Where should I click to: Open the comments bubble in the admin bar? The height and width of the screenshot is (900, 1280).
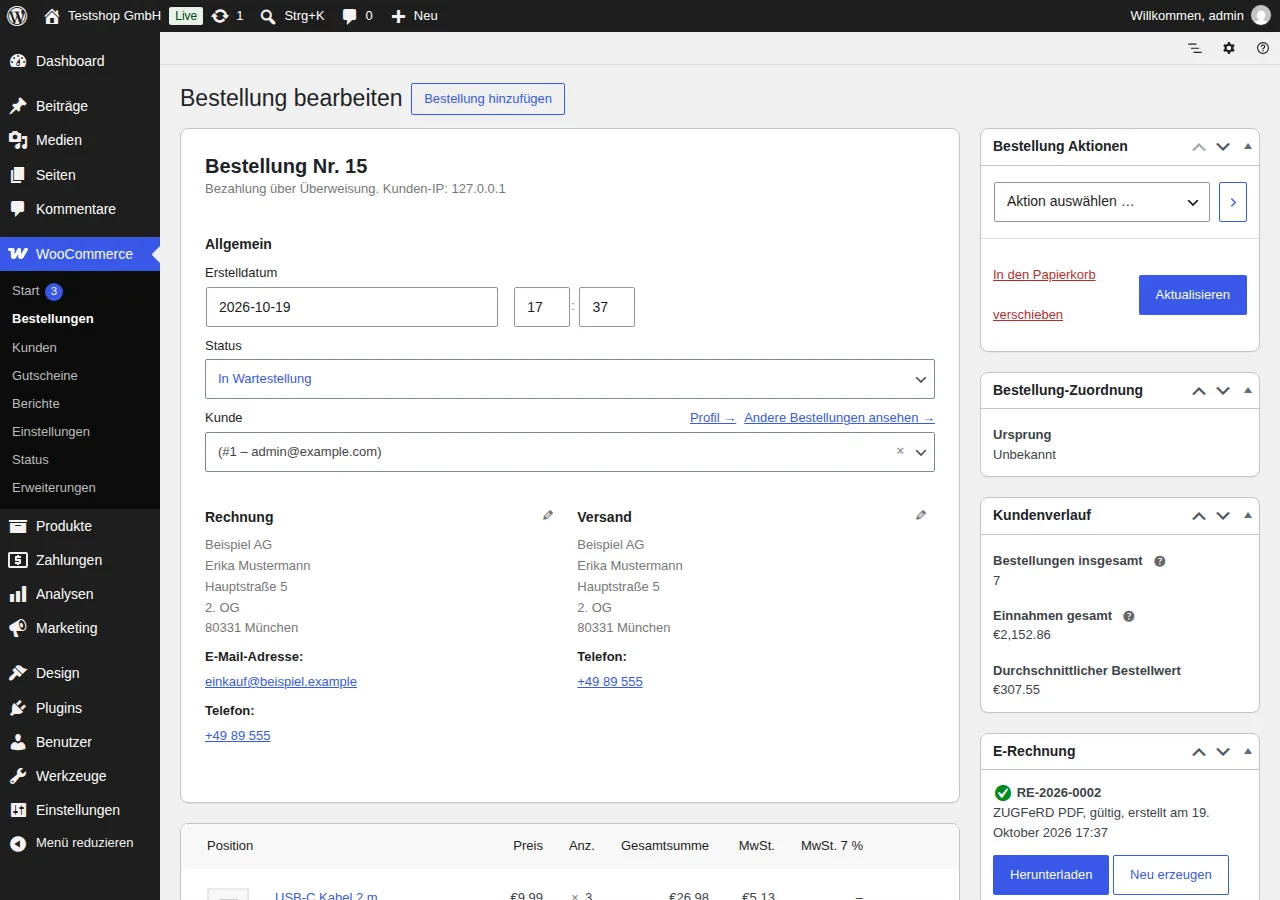pyautogui.click(x=357, y=16)
